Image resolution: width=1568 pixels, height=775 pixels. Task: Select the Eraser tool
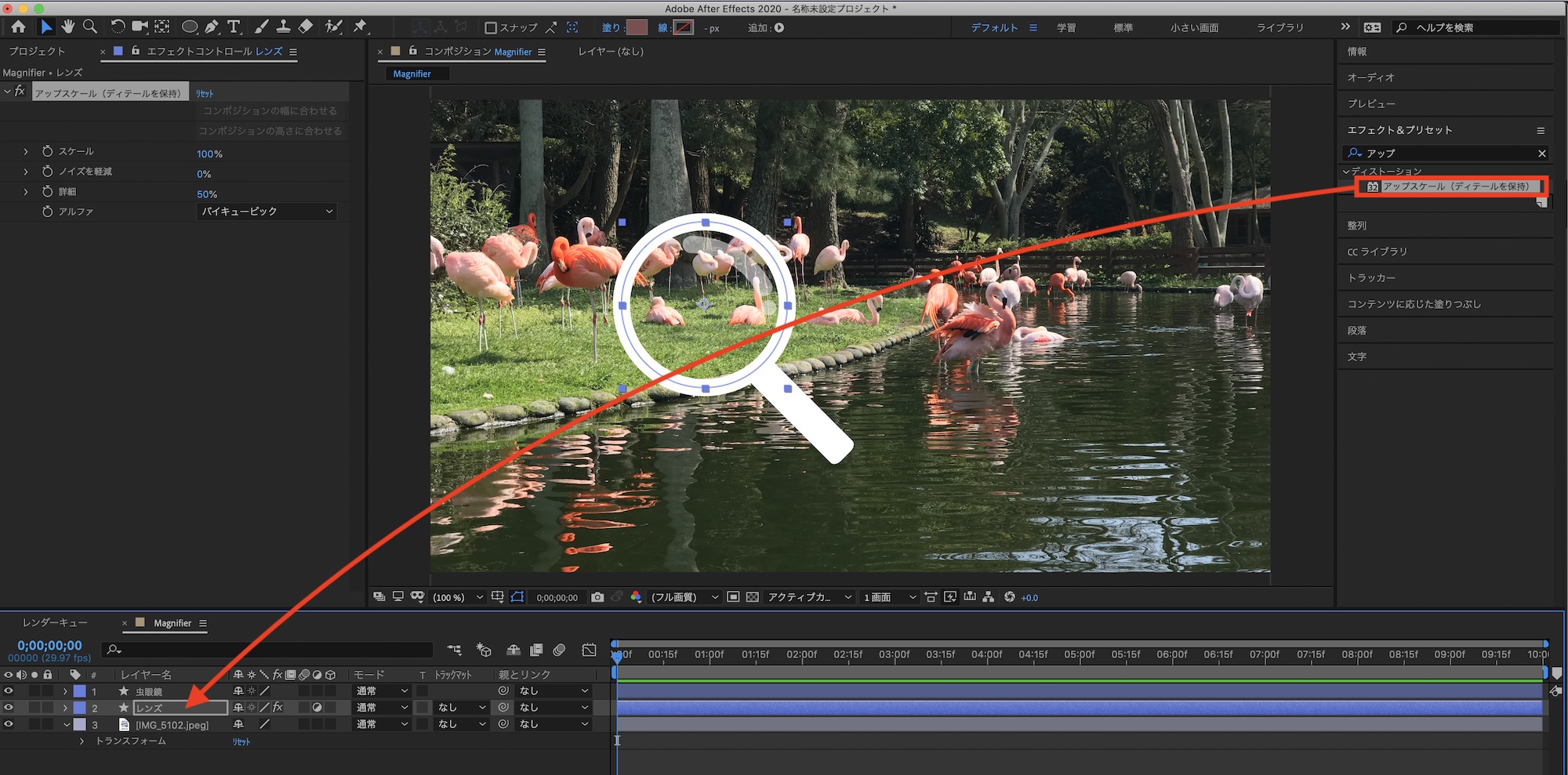point(306,27)
